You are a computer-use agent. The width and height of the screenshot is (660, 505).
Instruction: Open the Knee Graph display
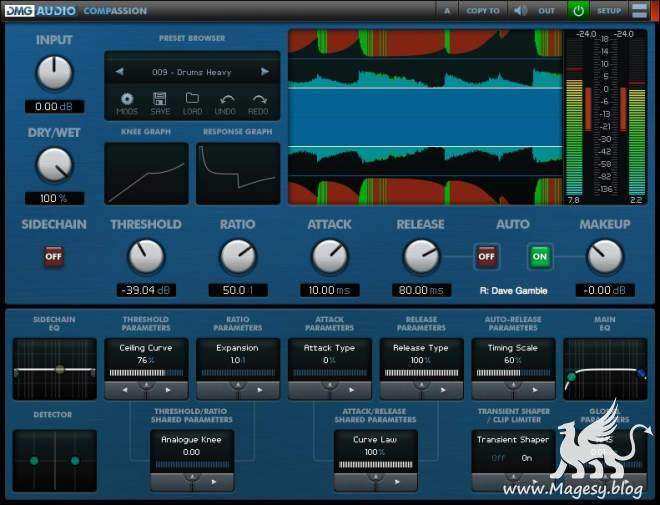[x=146, y=173]
